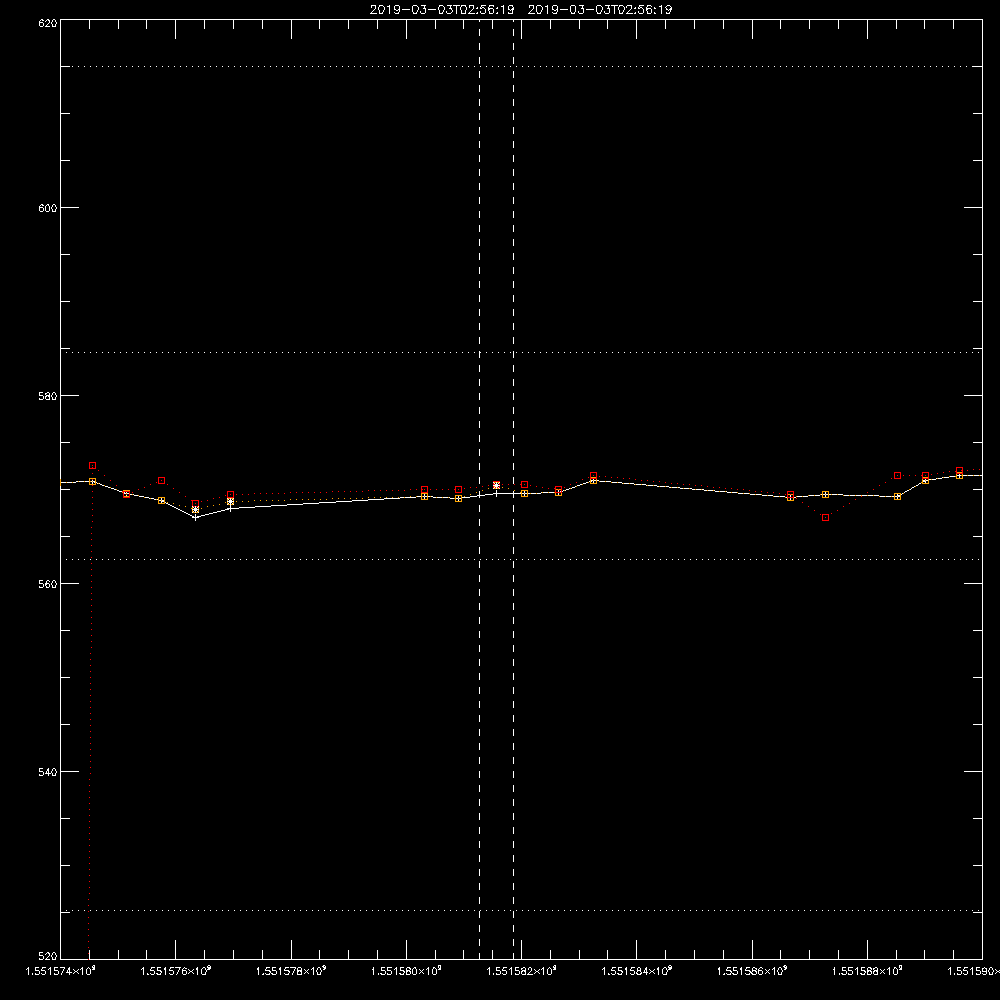Click the left dashed vertical marker line
Screen dimensions: 1000x1000
[x=480, y=489]
